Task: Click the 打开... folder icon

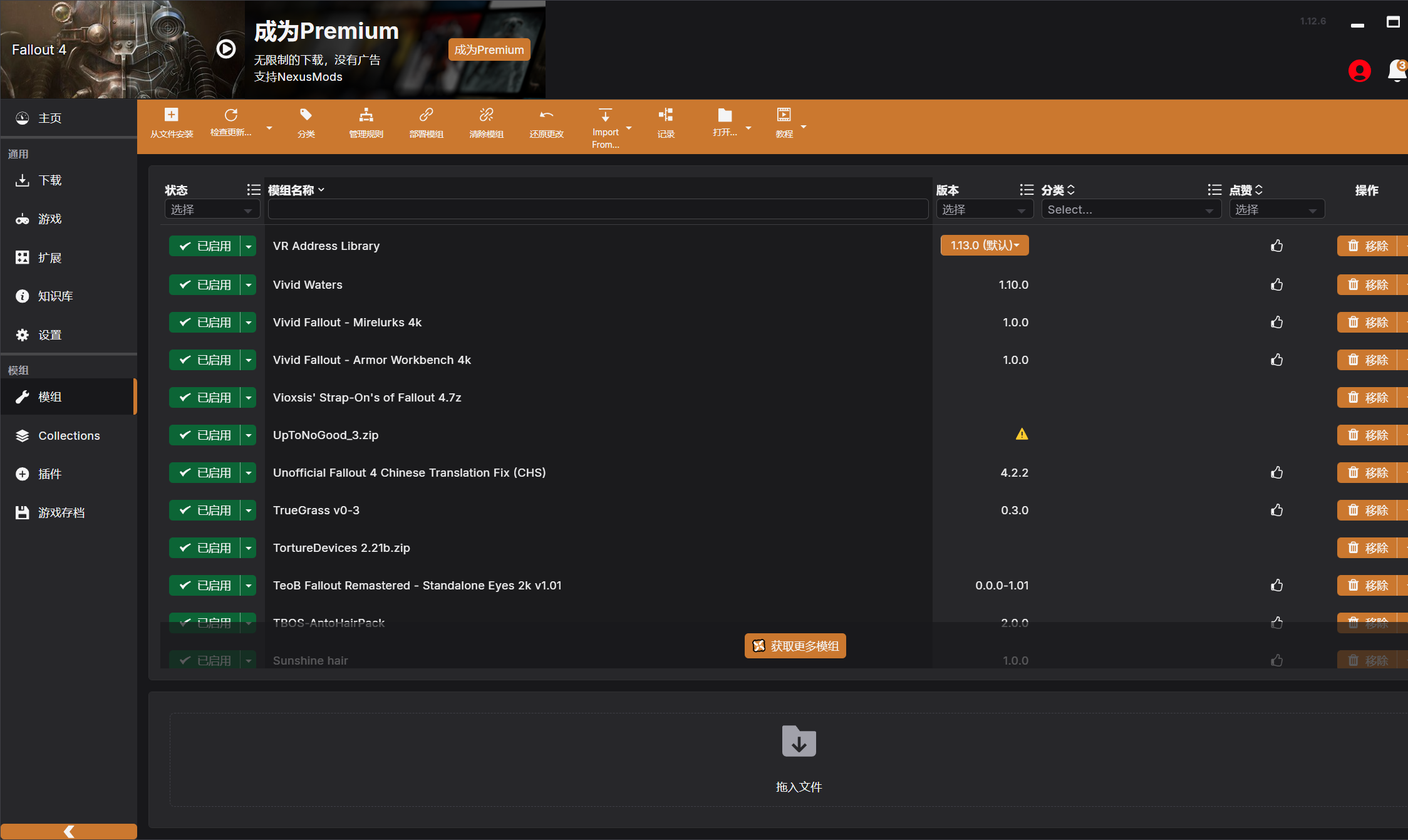Action: (x=725, y=115)
